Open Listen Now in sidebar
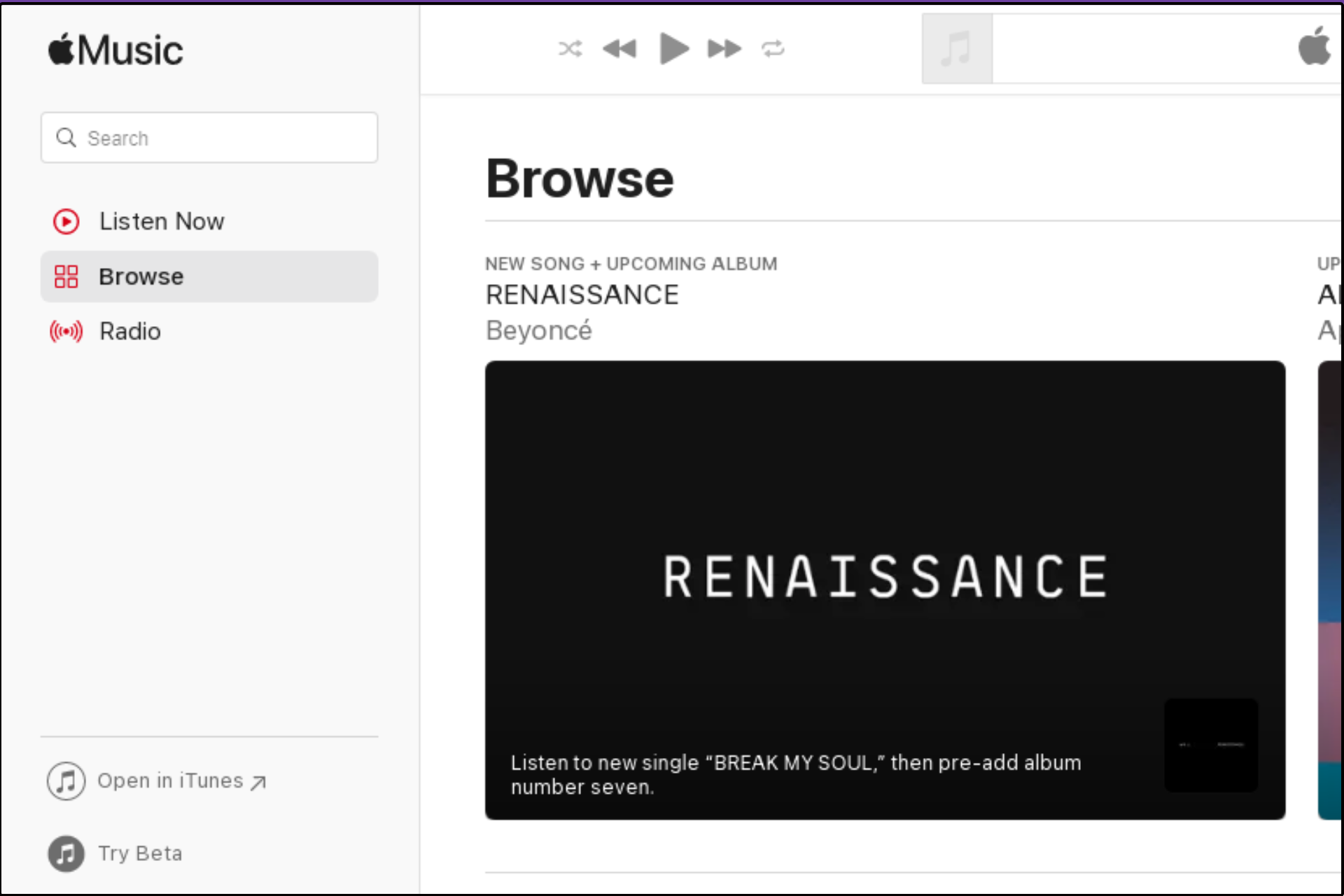This screenshot has height=896, width=1344. coord(209,221)
